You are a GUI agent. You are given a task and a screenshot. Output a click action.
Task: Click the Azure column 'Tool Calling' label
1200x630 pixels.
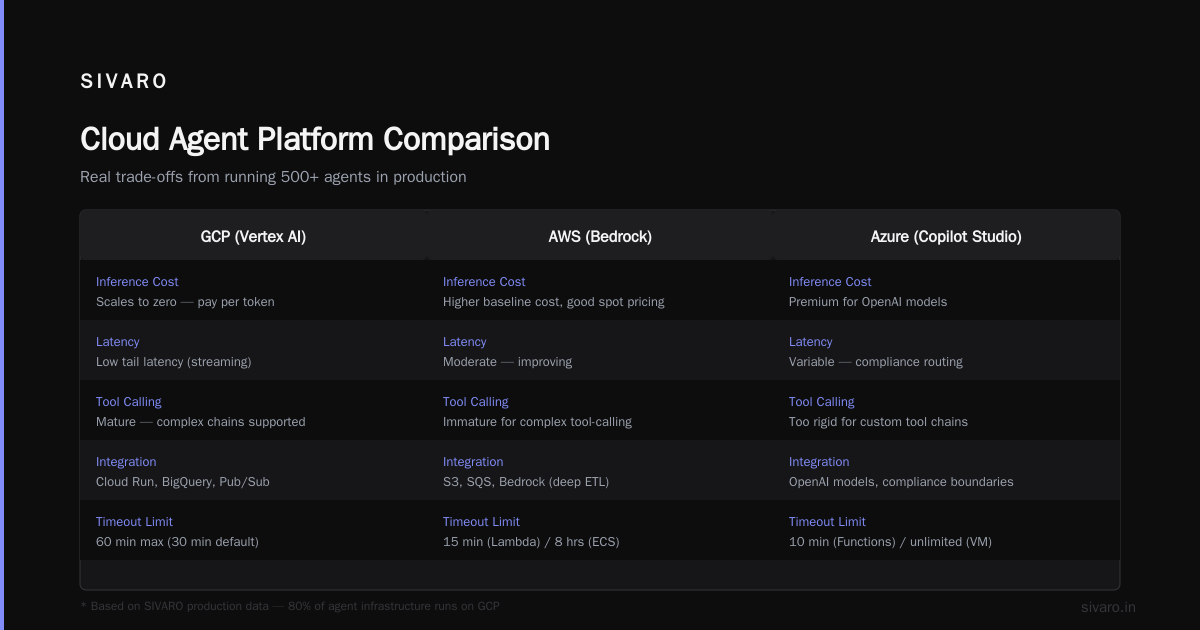click(822, 402)
